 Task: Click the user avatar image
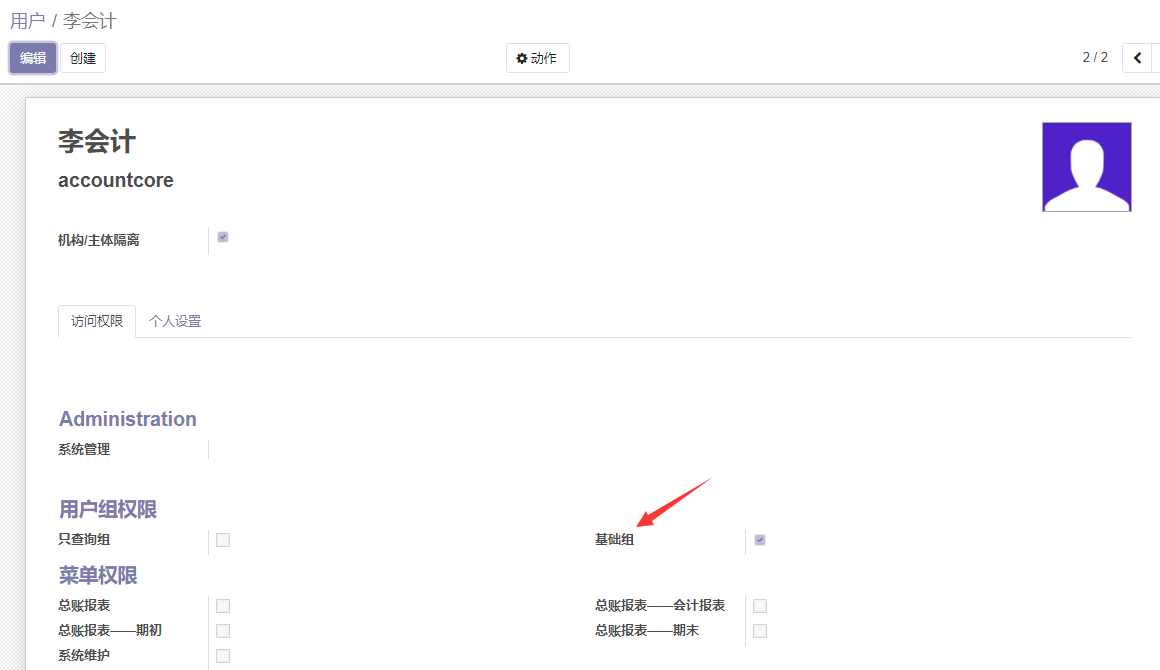1087,167
